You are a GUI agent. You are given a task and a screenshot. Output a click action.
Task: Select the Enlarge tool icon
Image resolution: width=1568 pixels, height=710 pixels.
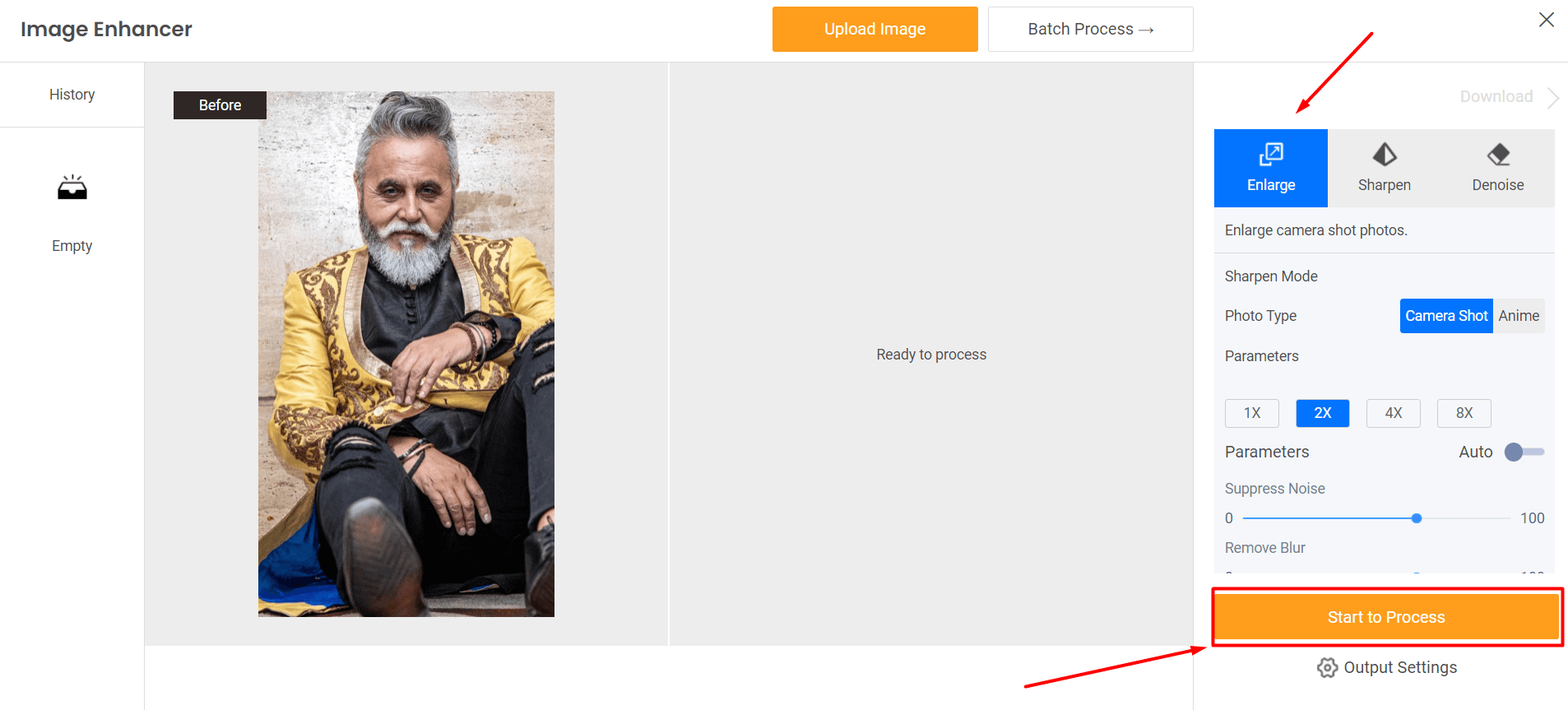pyautogui.click(x=1271, y=154)
